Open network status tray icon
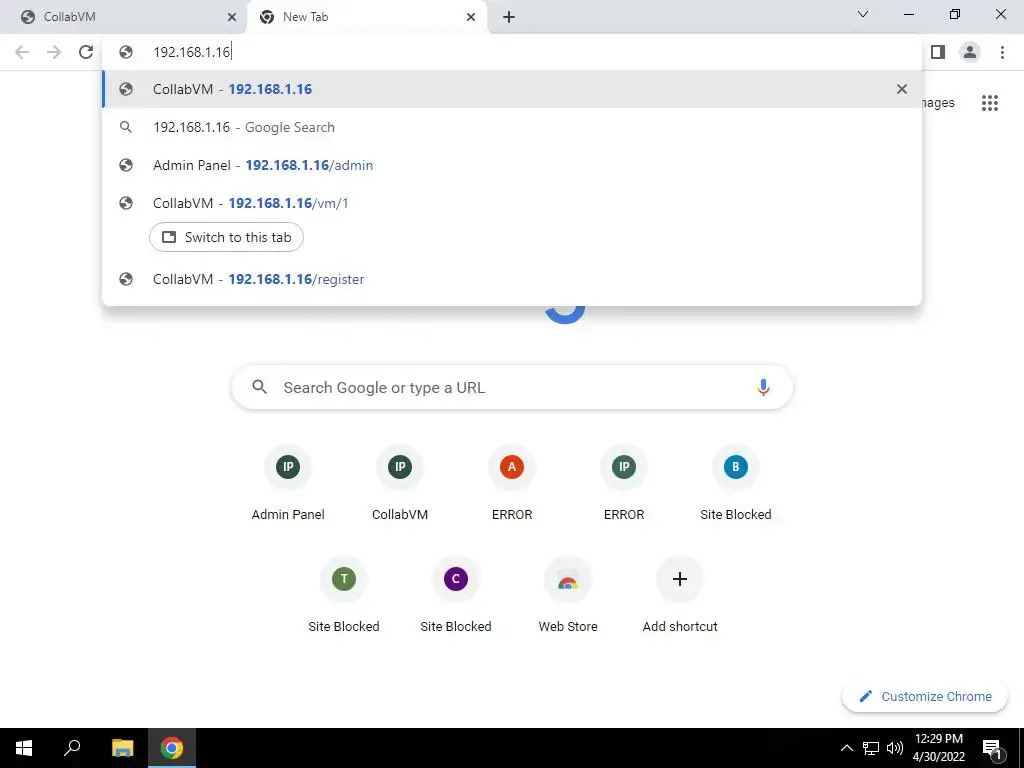Viewport: 1024px width, 768px height. point(871,748)
